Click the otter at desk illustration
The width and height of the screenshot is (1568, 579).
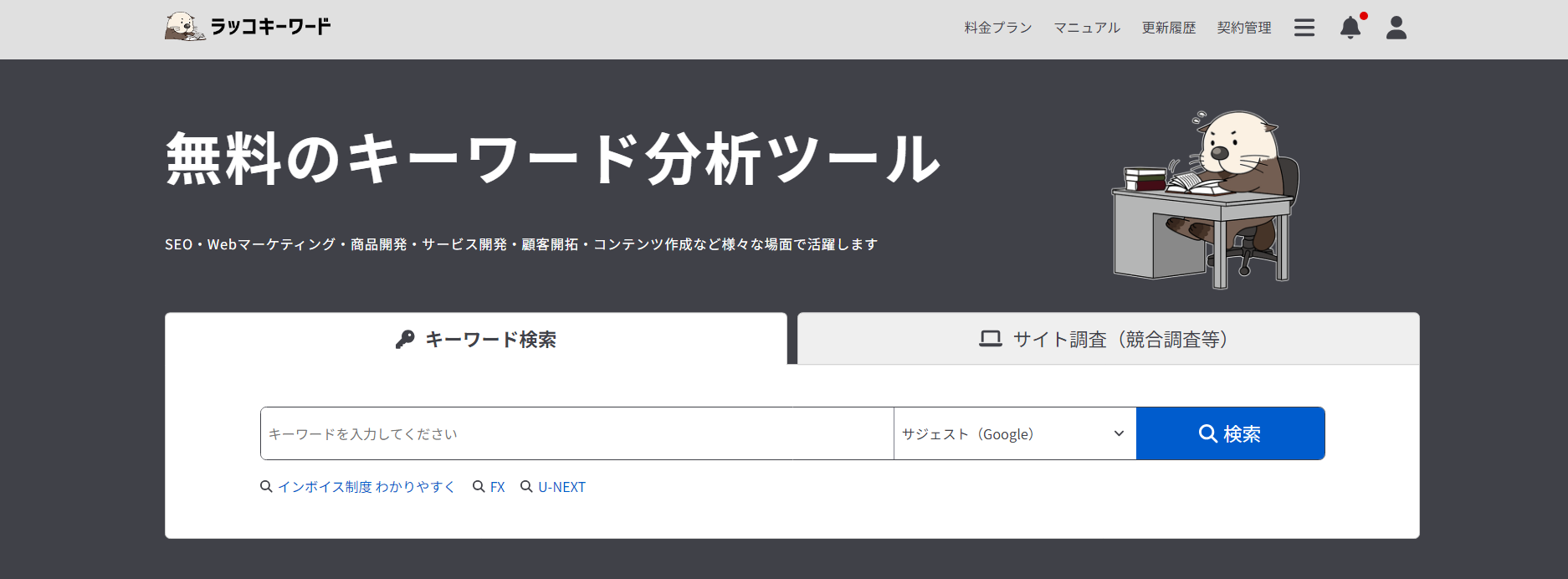pyautogui.click(x=1205, y=201)
